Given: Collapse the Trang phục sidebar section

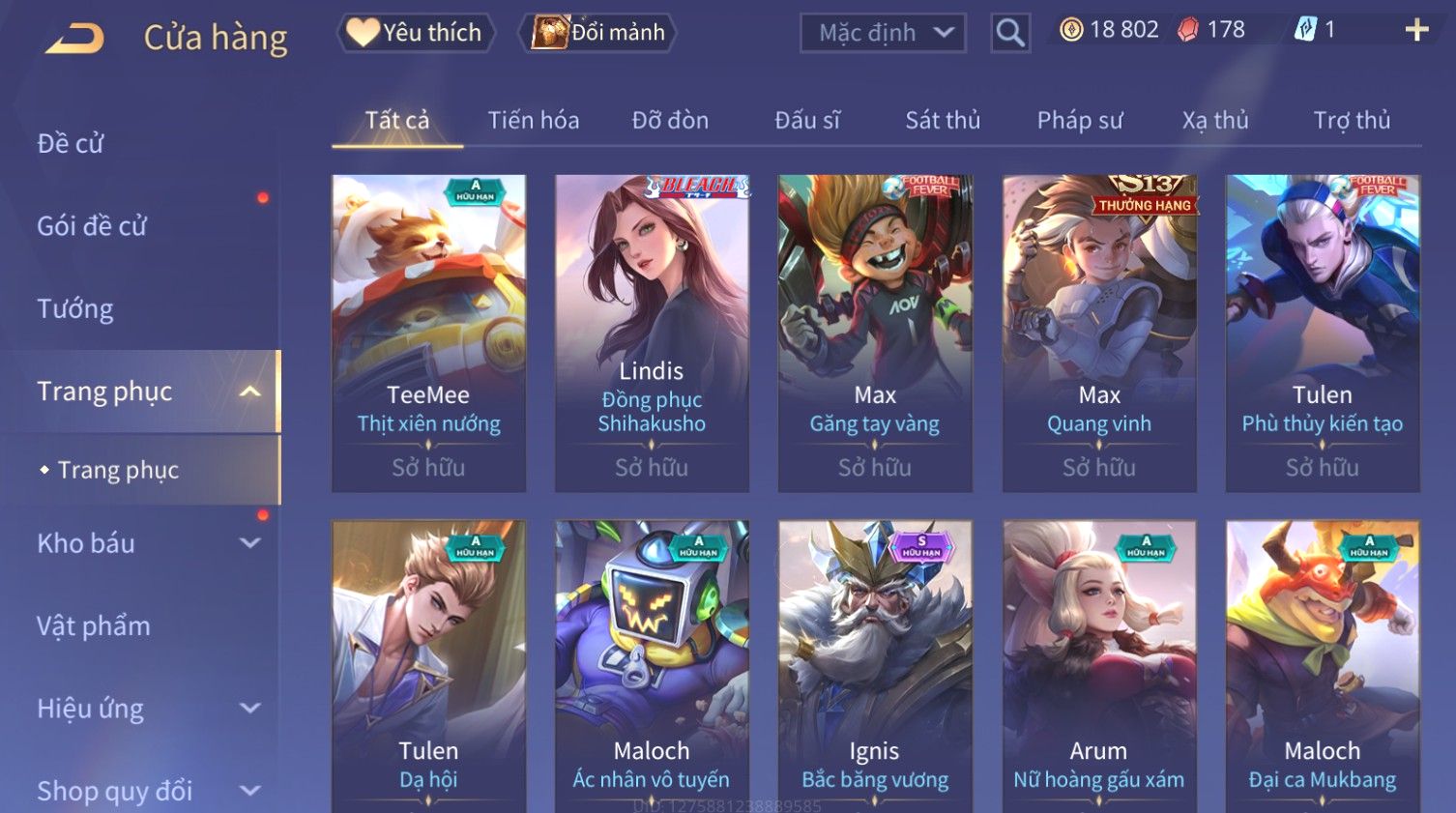Looking at the screenshot, I should tap(250, 392).
